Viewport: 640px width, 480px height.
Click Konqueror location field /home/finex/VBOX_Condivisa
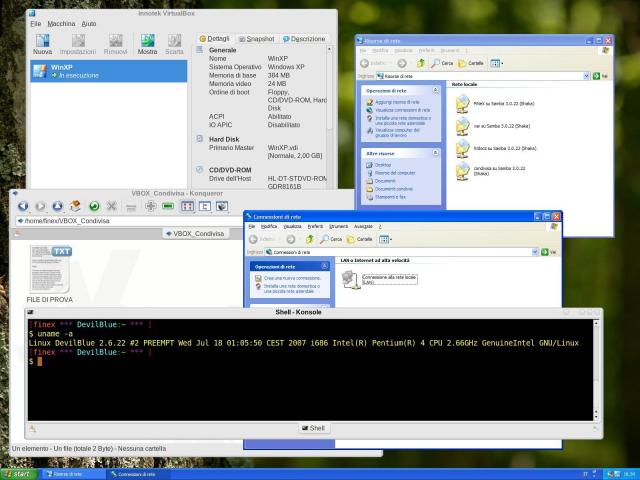point(131,221)
